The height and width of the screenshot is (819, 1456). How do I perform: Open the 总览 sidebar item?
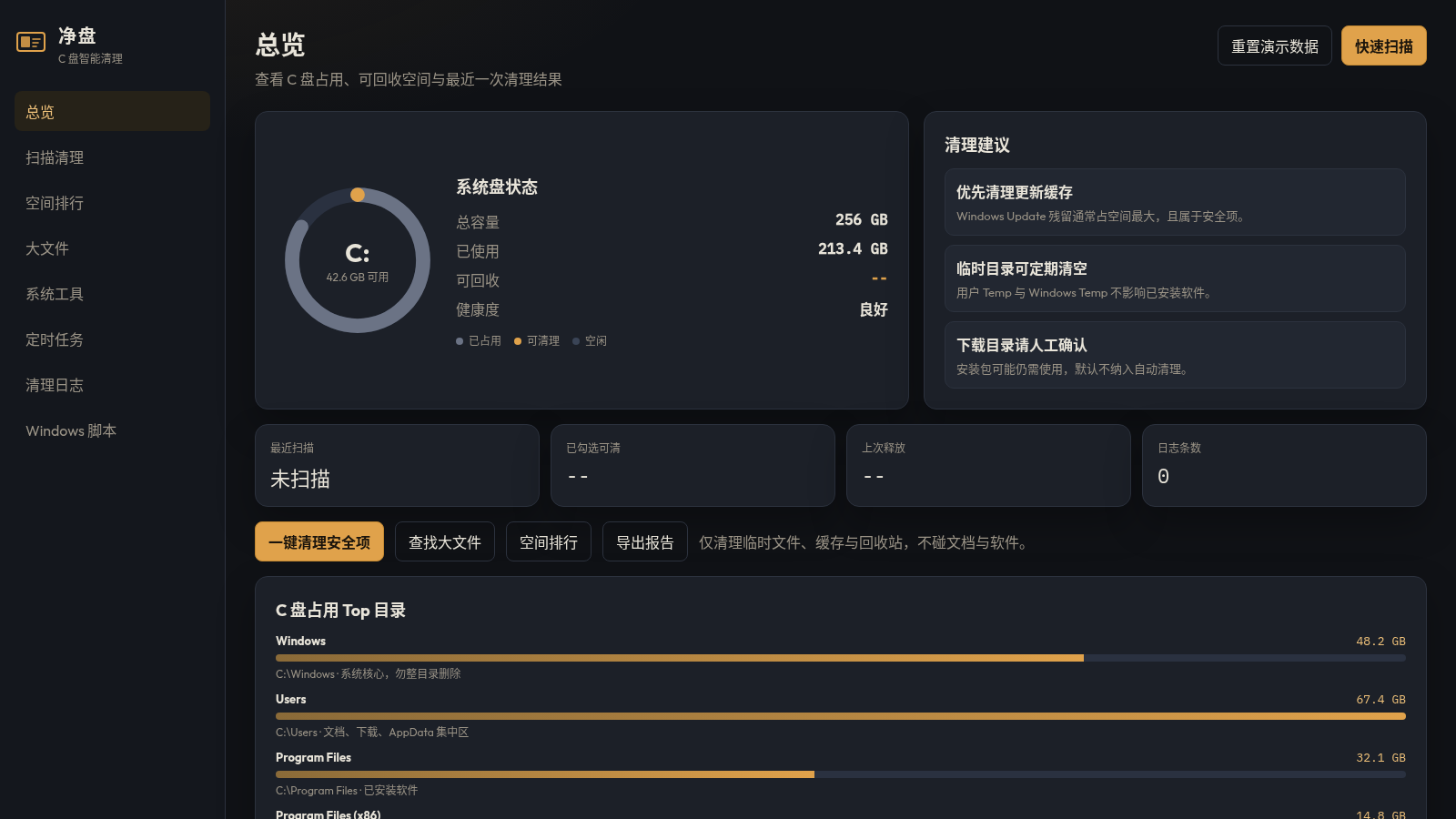coord(112,111)
